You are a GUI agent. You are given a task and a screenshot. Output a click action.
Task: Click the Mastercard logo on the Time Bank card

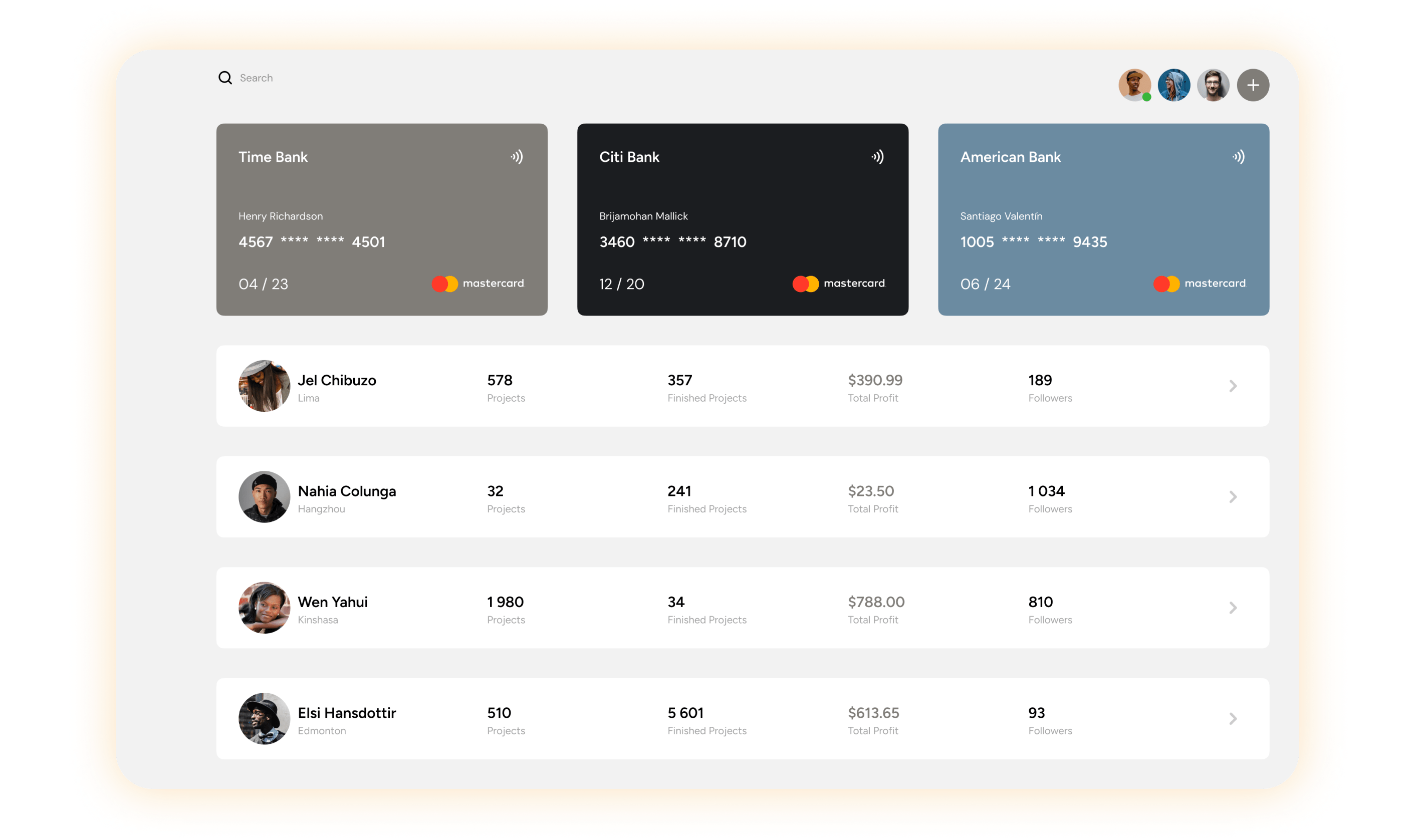tap(478, 284)
